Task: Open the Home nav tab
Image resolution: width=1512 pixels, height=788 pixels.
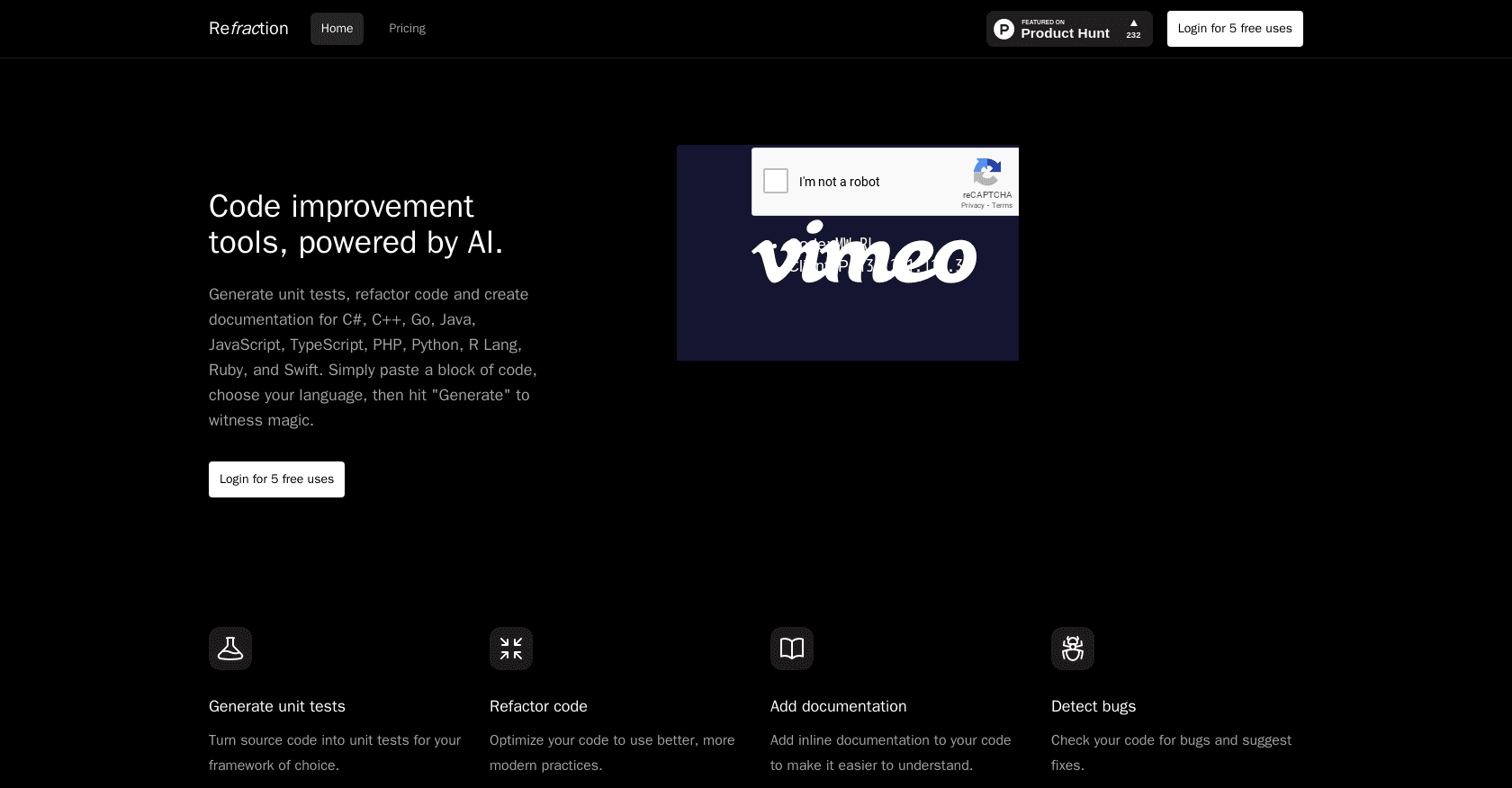Action: pyautogui.click(x=337, y=29)
